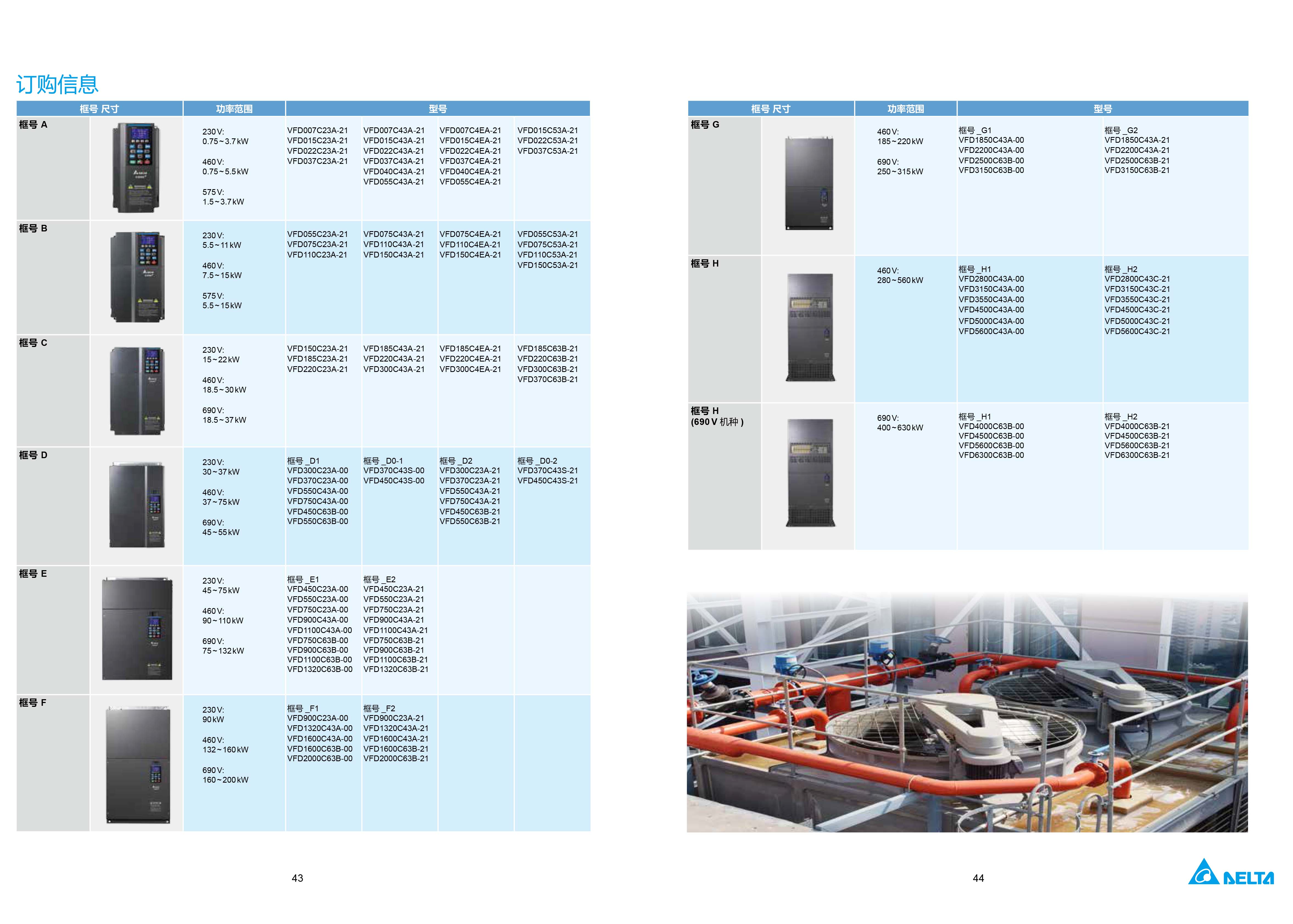Select model VFD1850C43A-21
The image size is (1293, 924).
(x=1137, y=140)
